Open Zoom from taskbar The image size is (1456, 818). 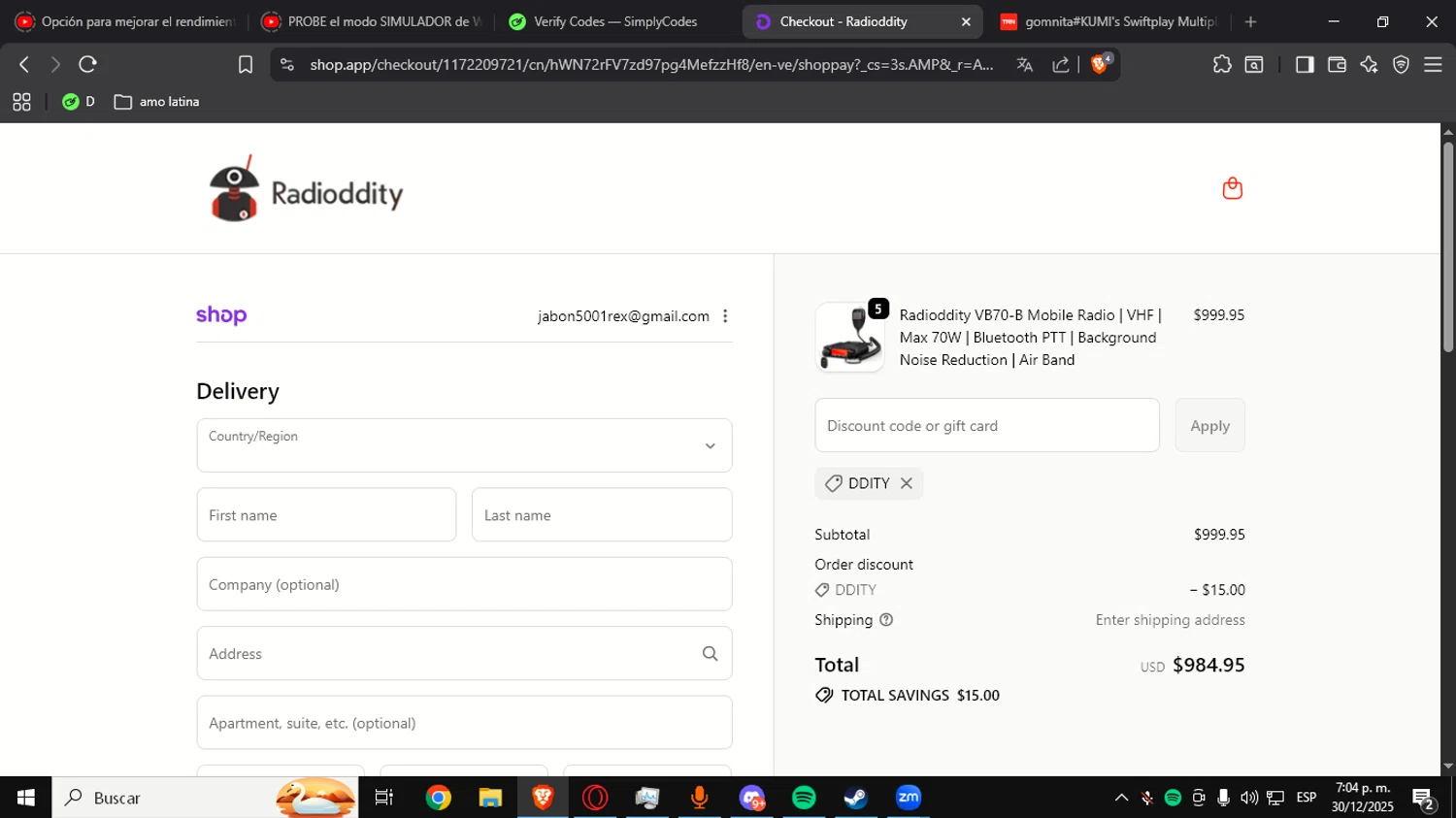909,798
